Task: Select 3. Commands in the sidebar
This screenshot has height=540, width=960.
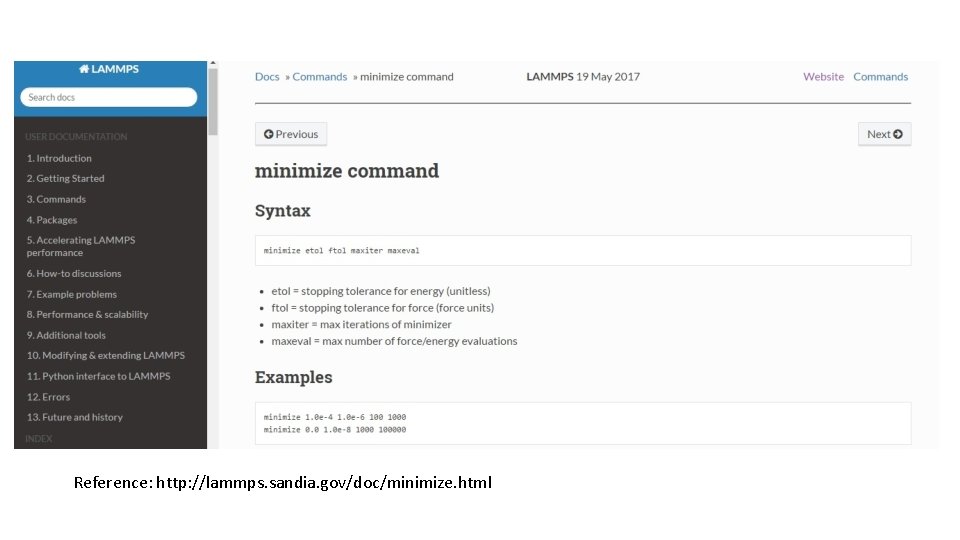Action: tap(56, 199)
